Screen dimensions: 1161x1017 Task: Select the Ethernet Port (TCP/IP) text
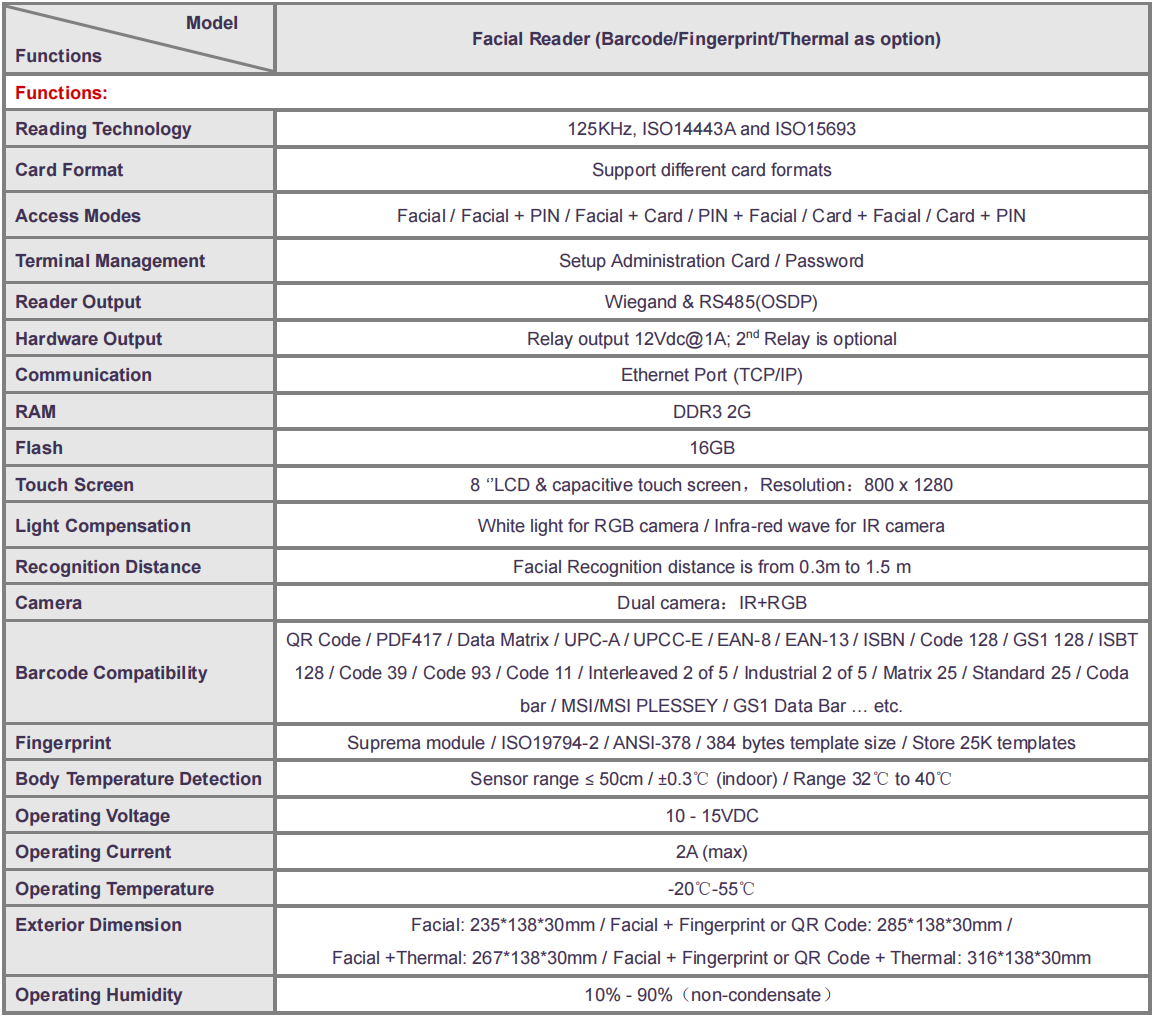point(711,375)
